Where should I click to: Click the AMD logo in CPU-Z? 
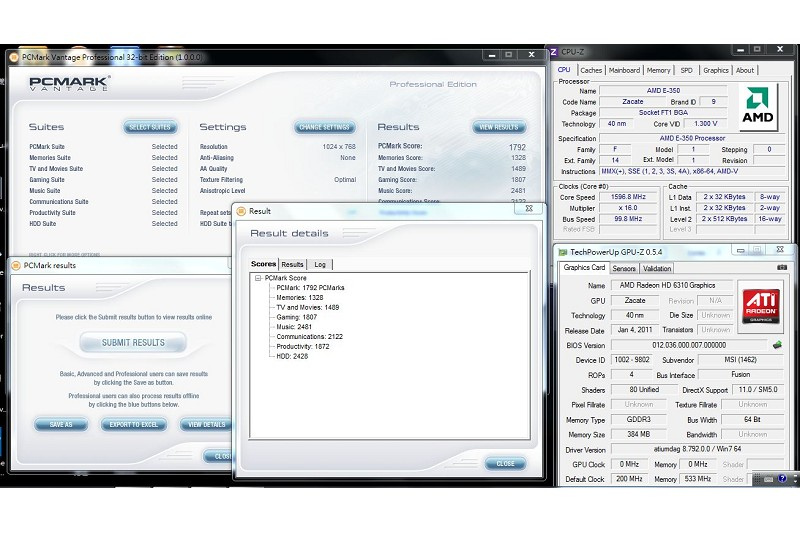point(758,106)
